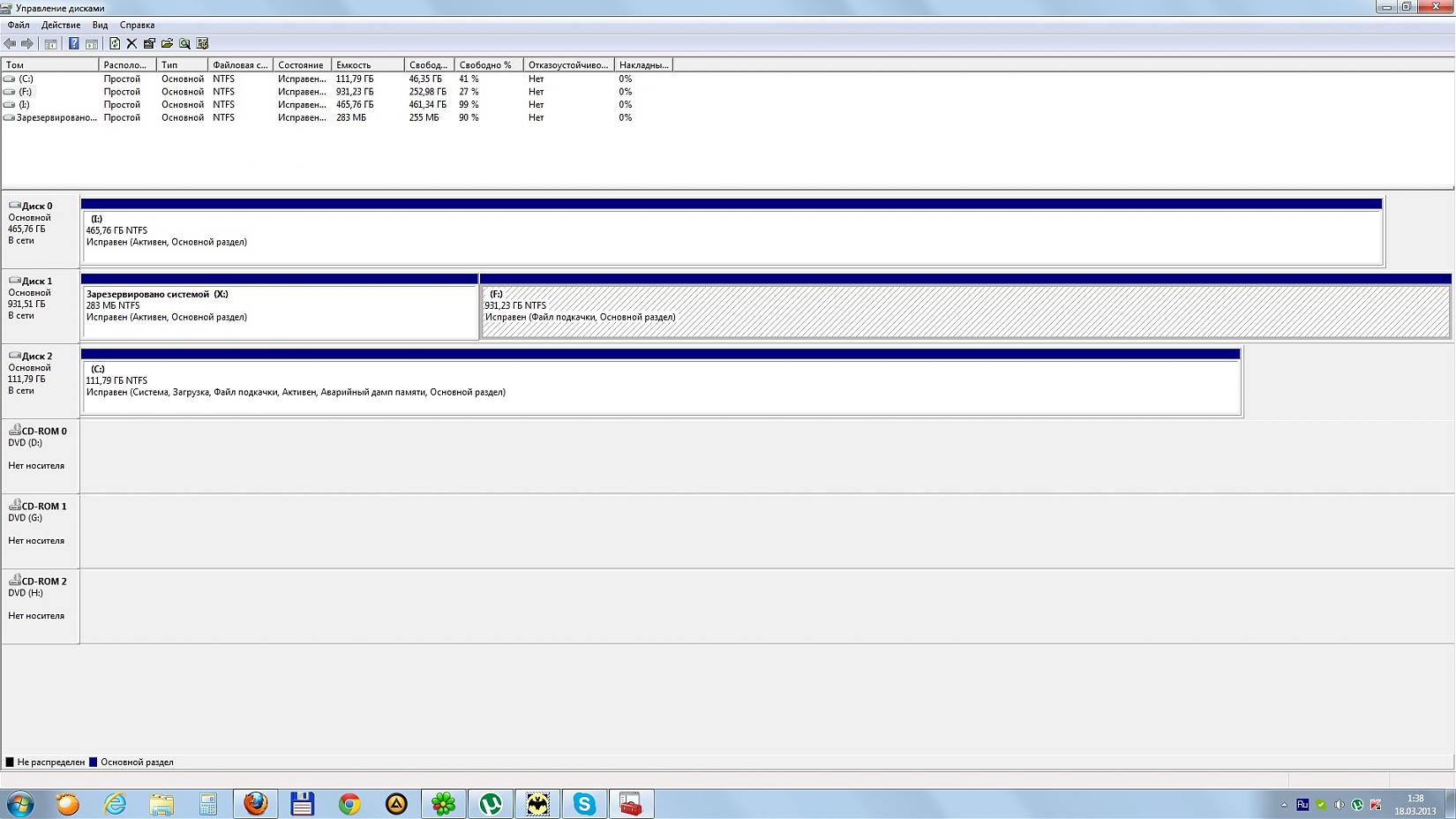
Task: Refresh the disk list with the toolbar icon
Action: (x=115, y=43)
